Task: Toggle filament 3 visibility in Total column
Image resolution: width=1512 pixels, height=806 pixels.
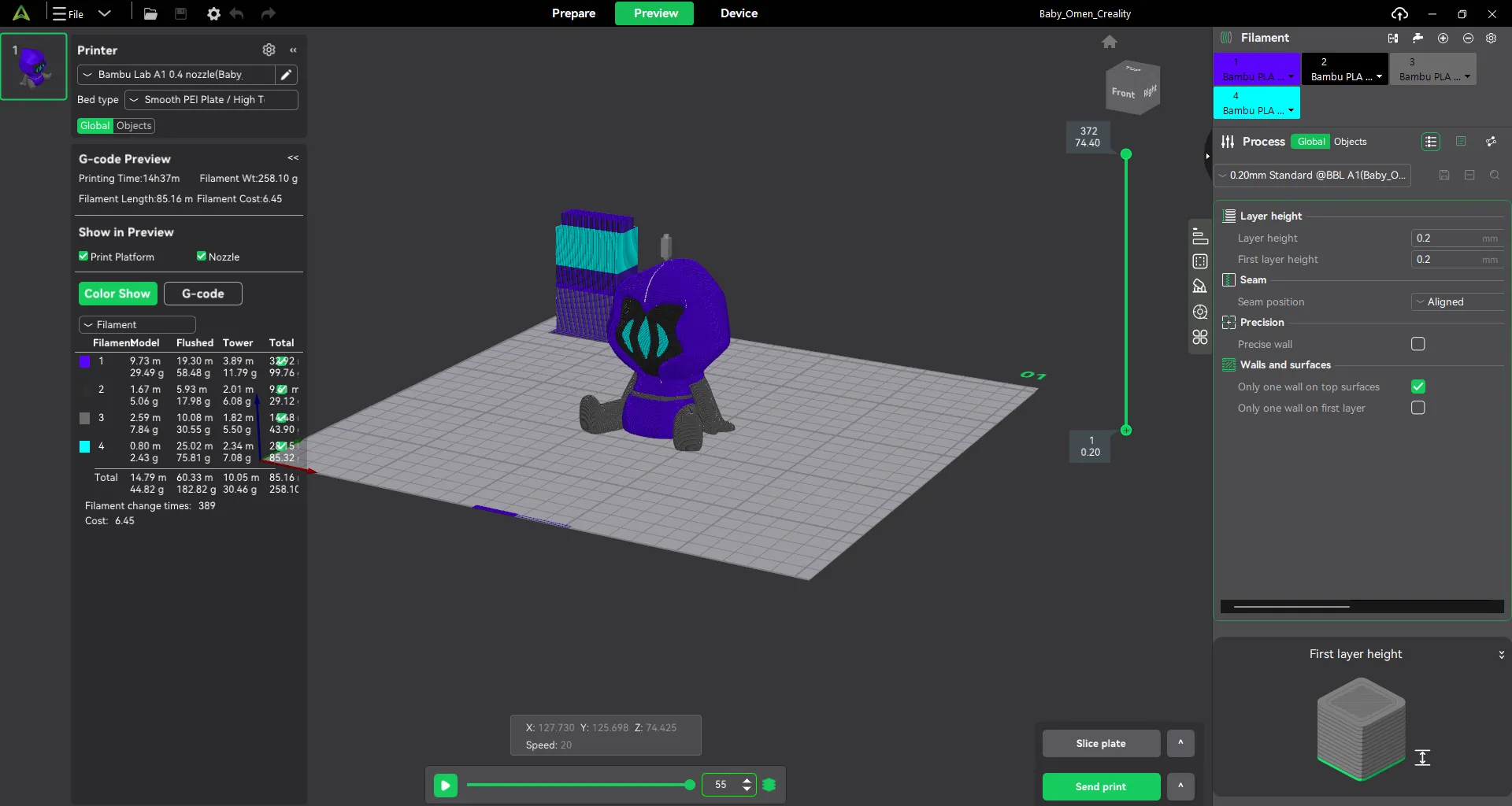Action: point(281,418)
